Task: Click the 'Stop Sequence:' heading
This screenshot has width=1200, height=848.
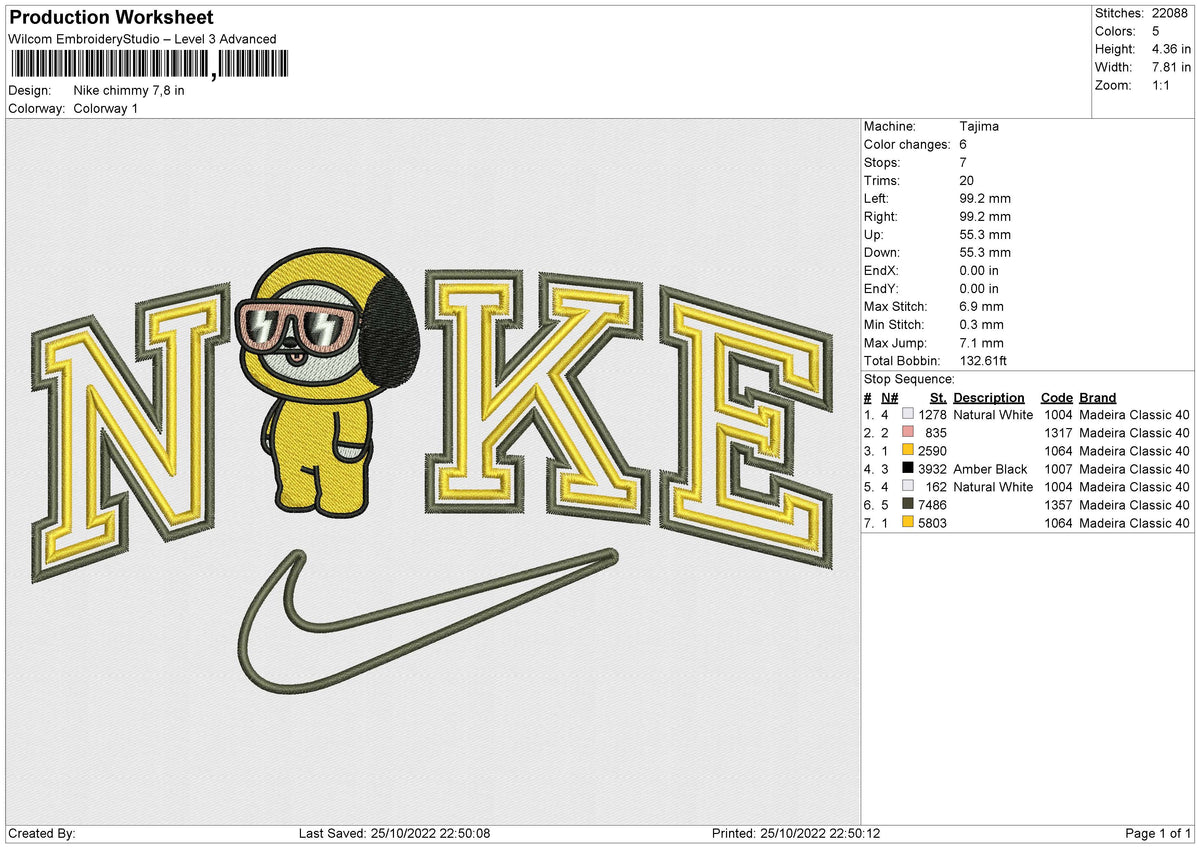Action: pyautogui.click(x=909, y=379)
